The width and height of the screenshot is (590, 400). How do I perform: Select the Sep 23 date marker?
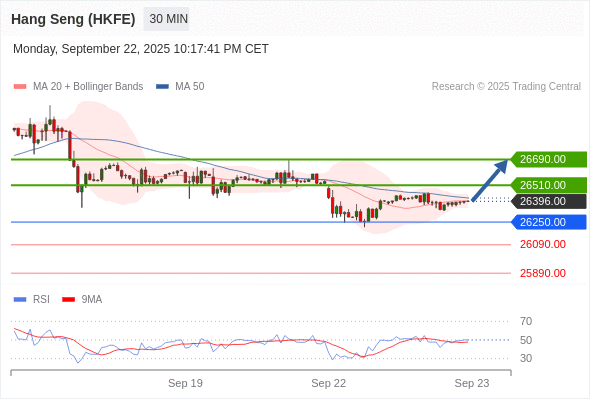(x=472, y=383)
